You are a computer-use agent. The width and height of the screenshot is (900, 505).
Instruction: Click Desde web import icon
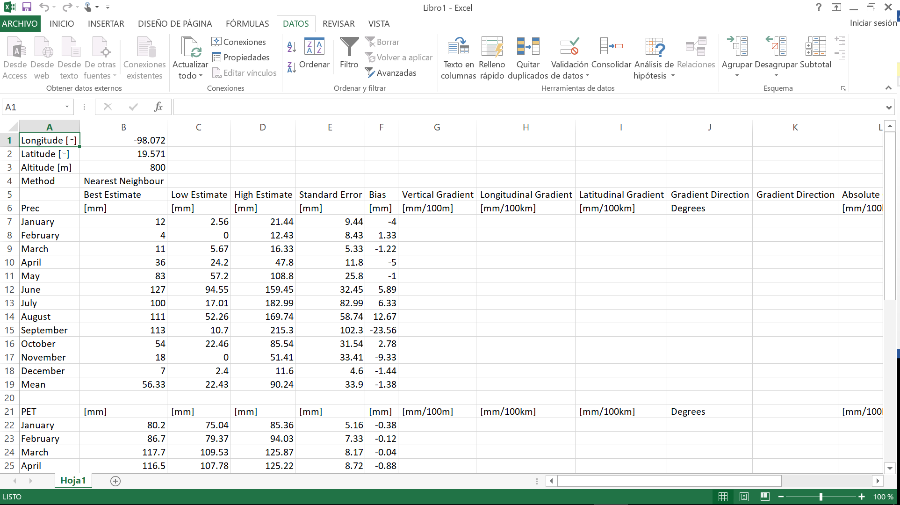pyautogui.click(x=42, y=58)
